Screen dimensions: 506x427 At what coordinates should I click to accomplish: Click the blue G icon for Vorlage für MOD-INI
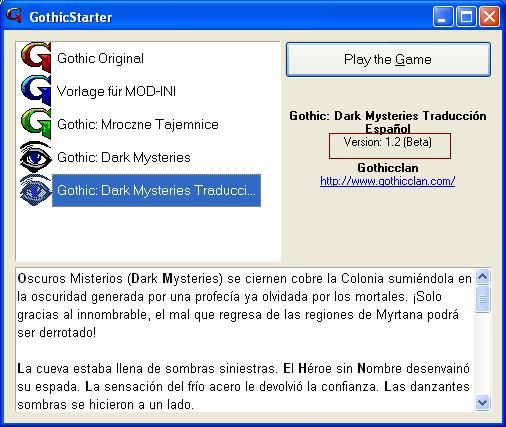(36, 90)
